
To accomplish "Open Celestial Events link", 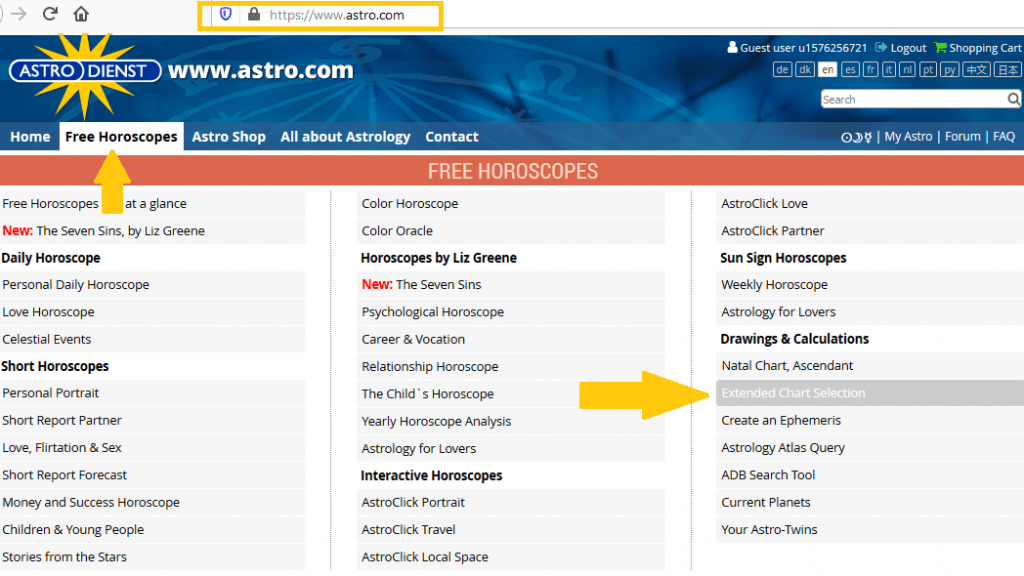I will (153, 340).
